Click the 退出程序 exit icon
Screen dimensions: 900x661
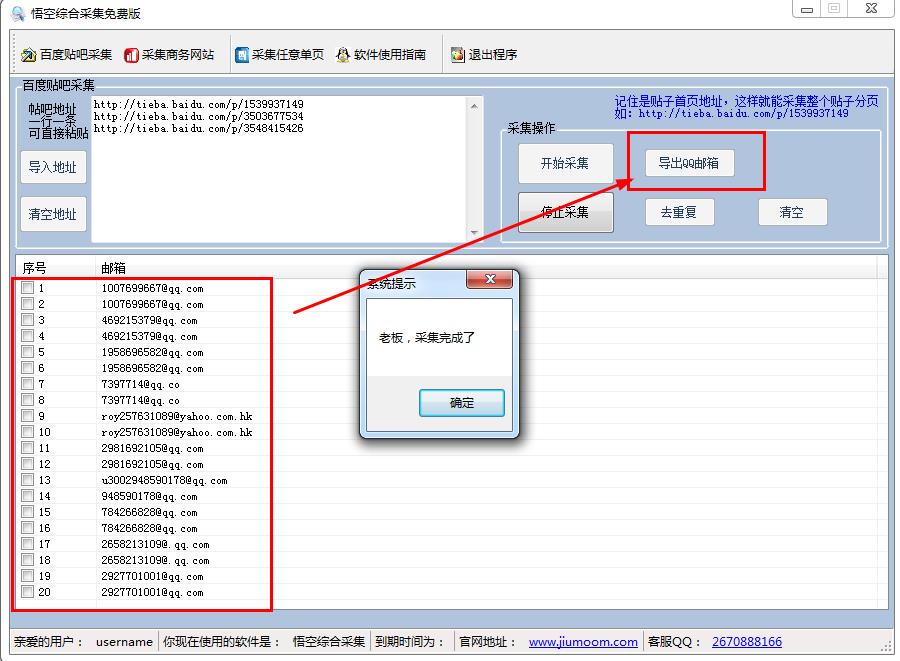[x=458, y=55]
